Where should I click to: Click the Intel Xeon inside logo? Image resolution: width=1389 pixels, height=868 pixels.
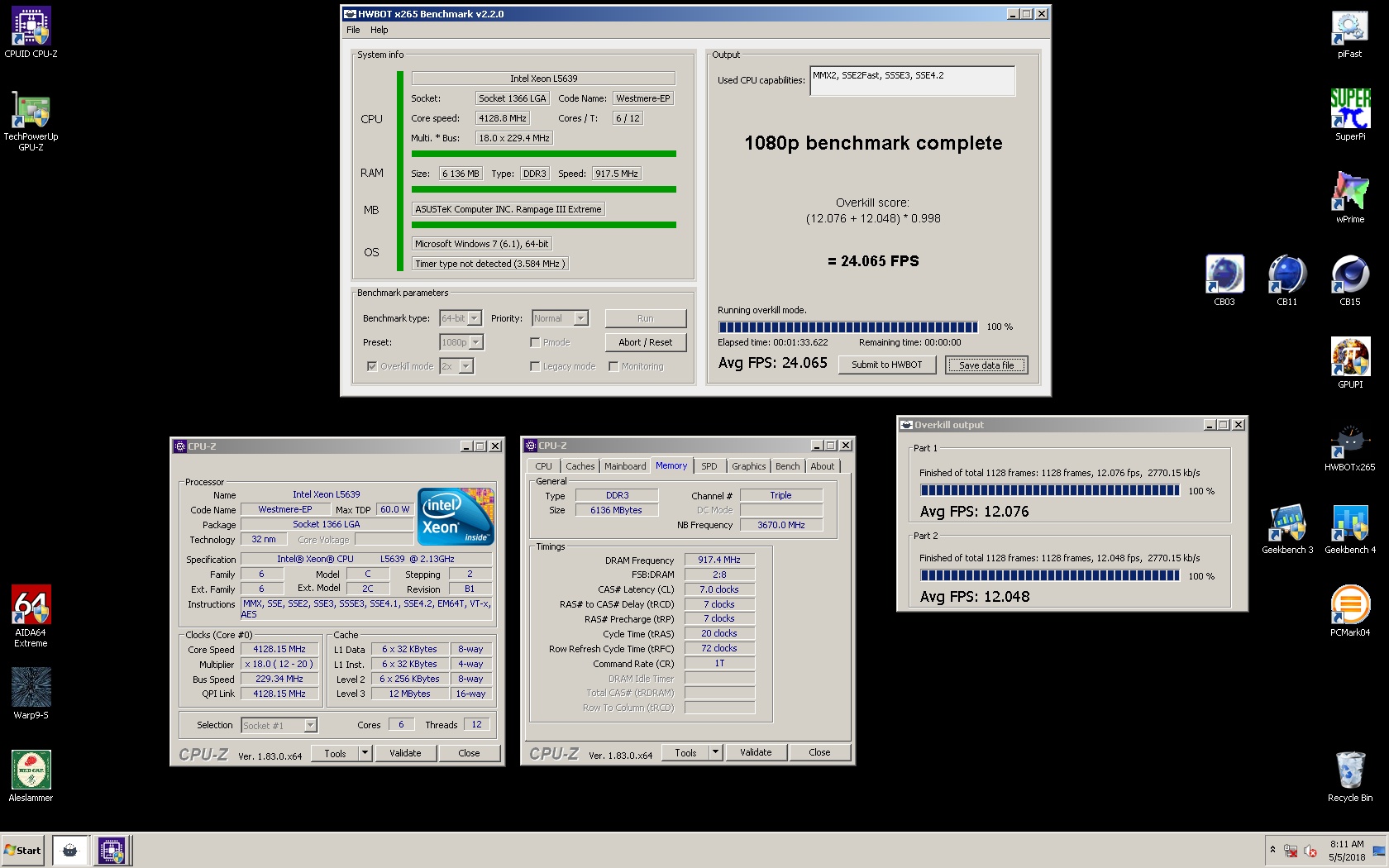[x=456, y=517]
